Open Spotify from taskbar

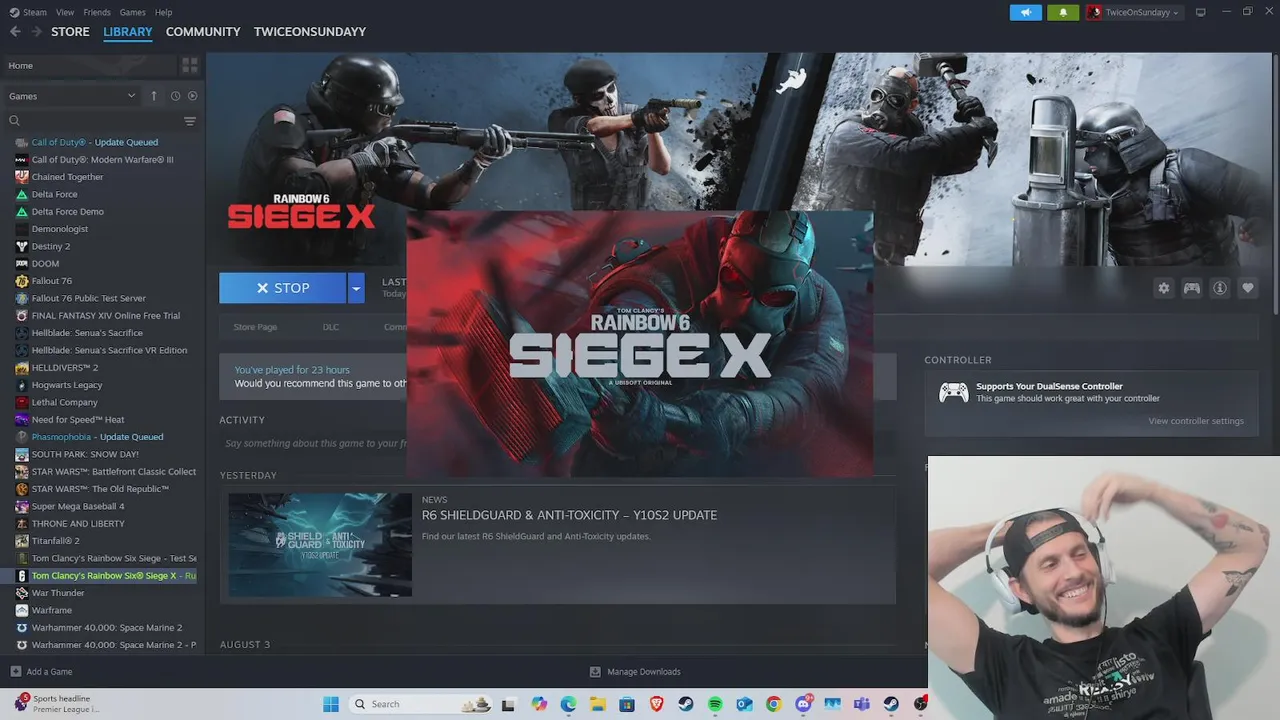click(x=715, y=704)
